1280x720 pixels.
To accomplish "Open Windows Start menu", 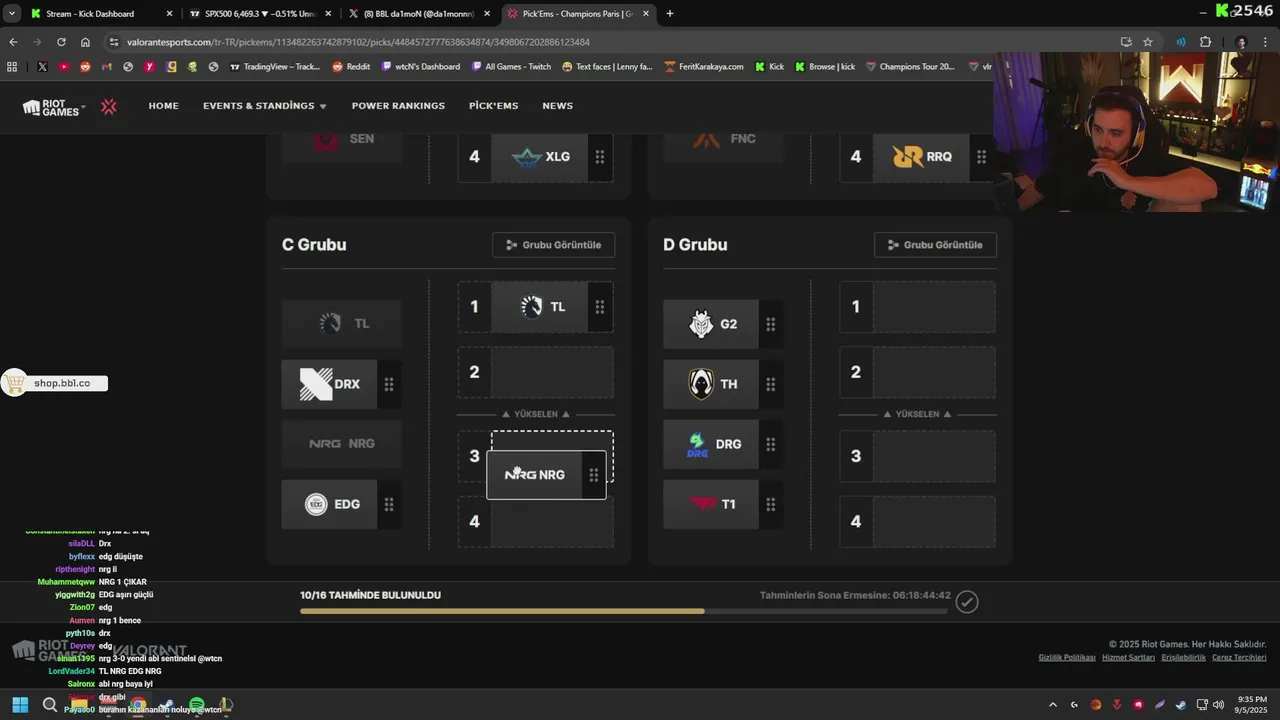I will pos(20,705).
